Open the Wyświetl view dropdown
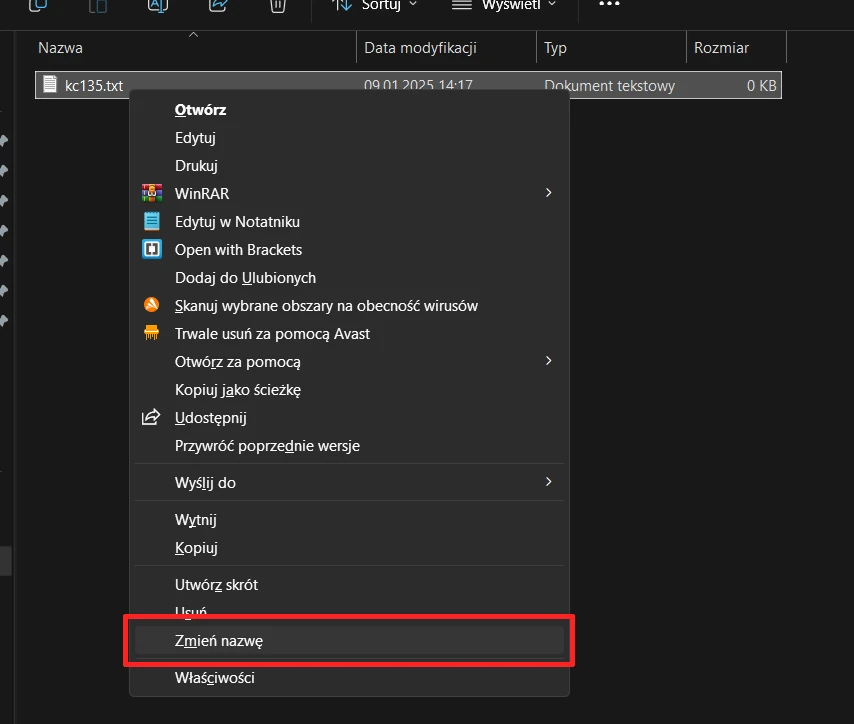 click(x=504, y=5)
